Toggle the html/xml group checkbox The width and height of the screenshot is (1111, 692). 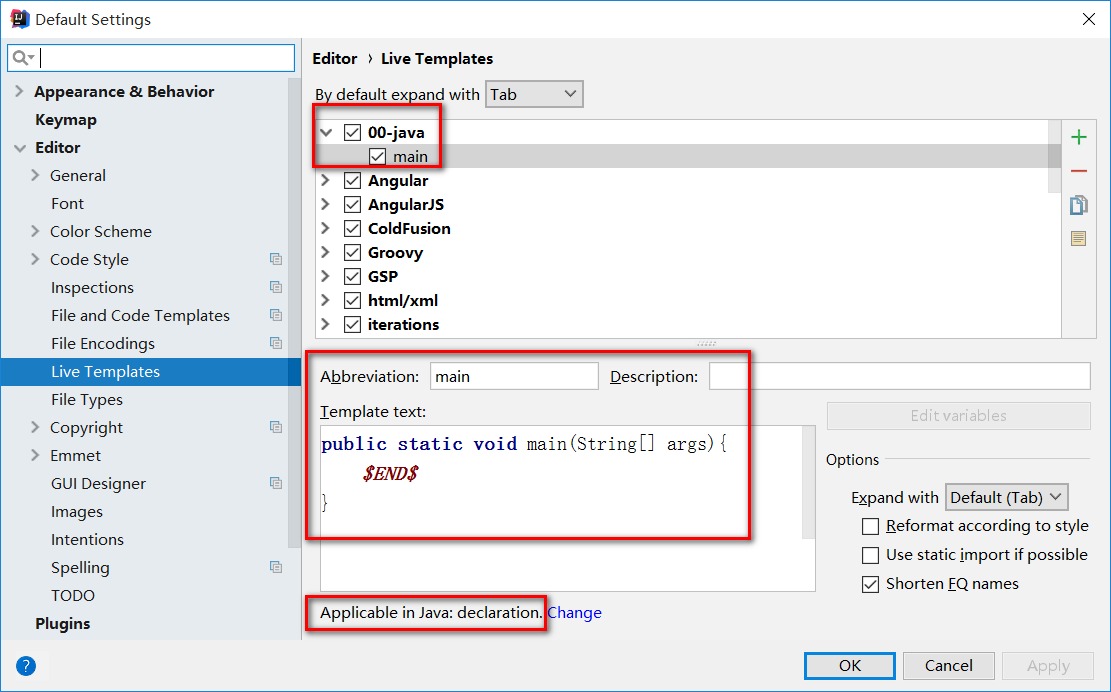(x=352, y=300)
